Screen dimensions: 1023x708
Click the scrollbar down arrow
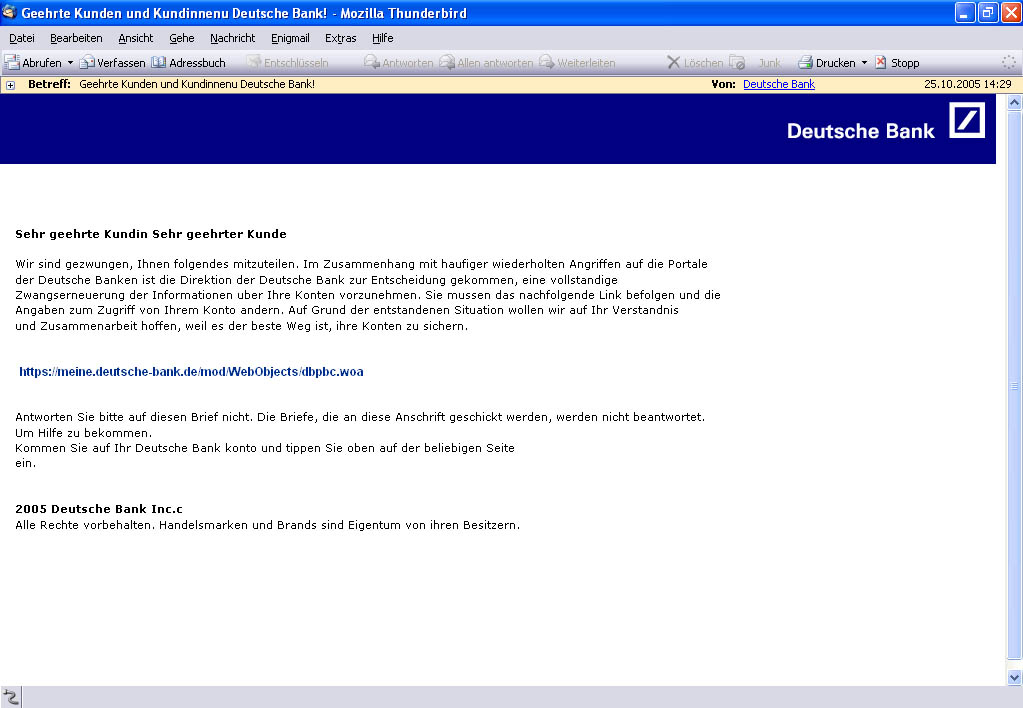(x=1015, y=677)
